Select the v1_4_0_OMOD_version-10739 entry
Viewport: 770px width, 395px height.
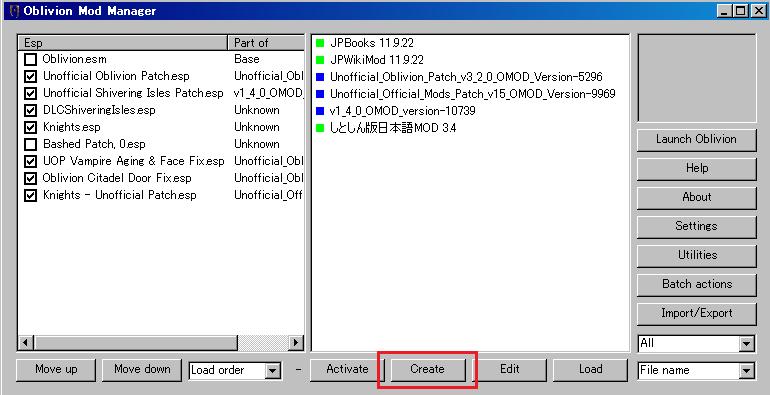click(403, 111)
